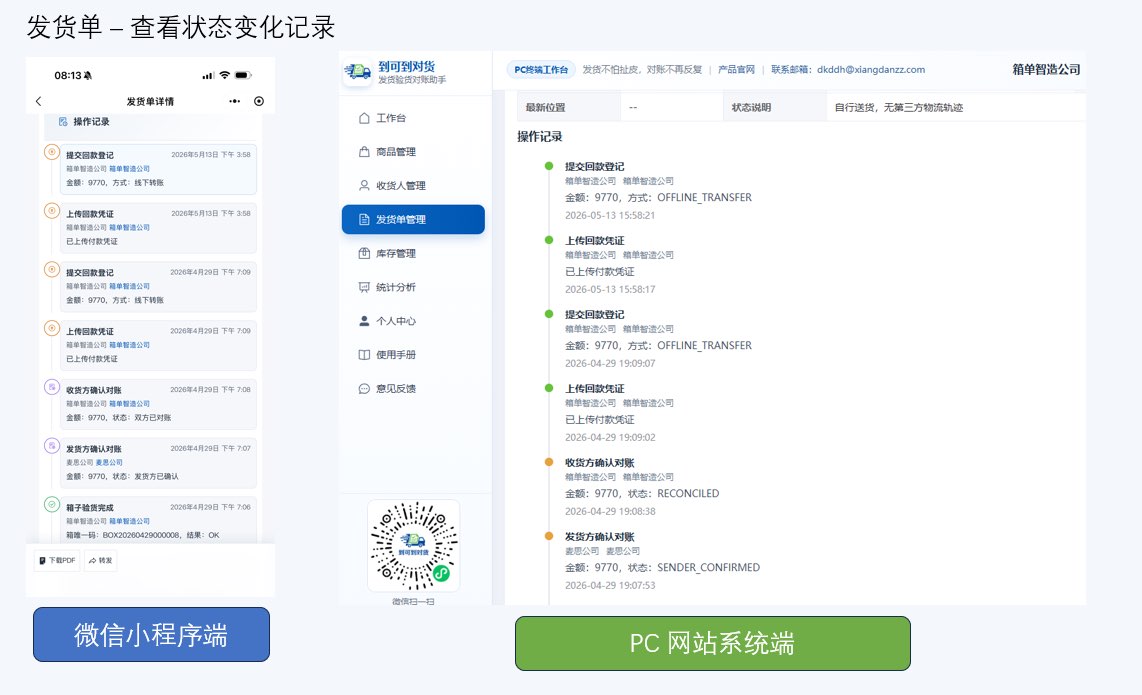Tap the 下载PDF button

click(x=57, y=560)
